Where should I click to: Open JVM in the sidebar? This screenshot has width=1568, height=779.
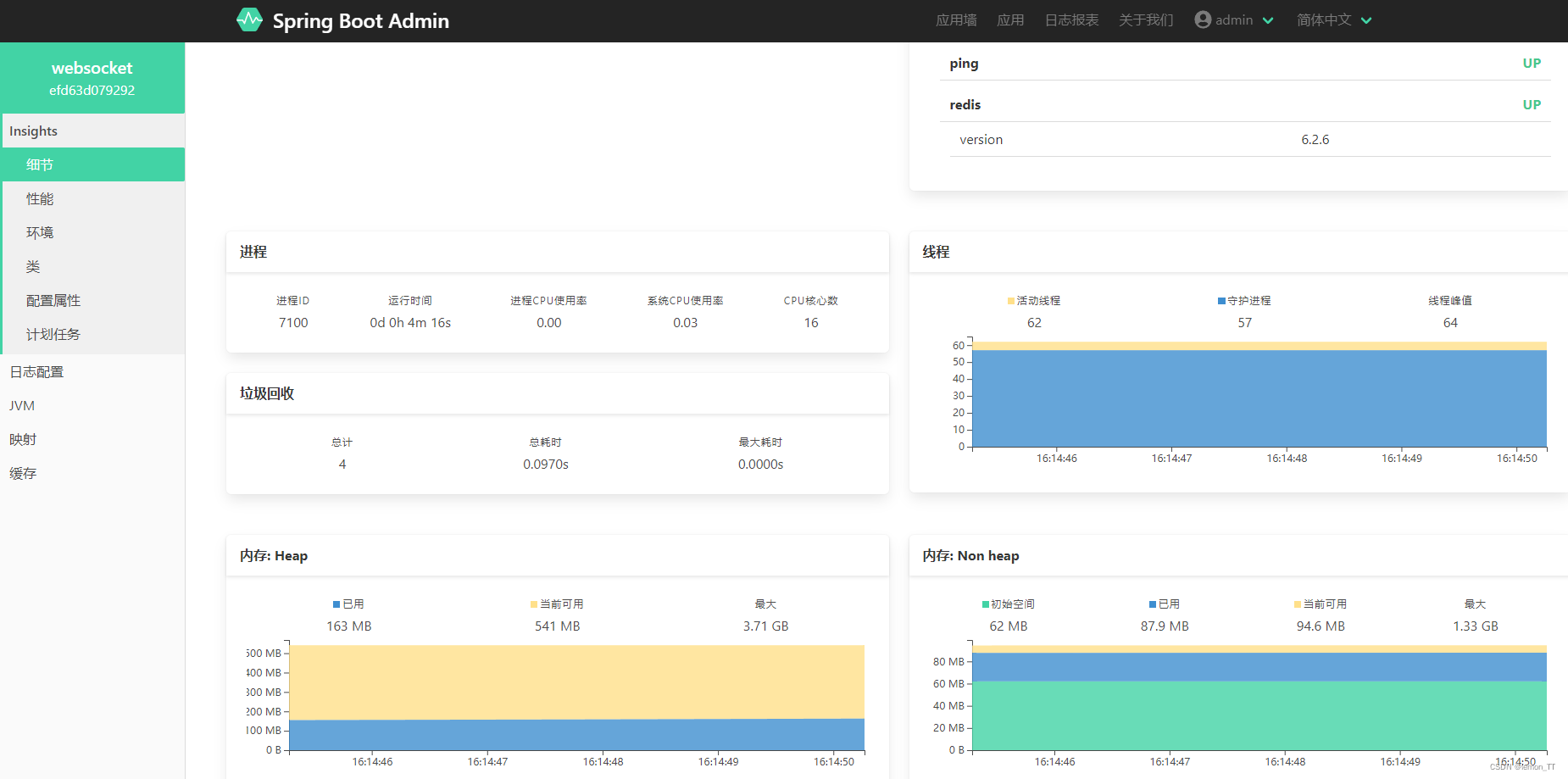[x=92, y=405]
